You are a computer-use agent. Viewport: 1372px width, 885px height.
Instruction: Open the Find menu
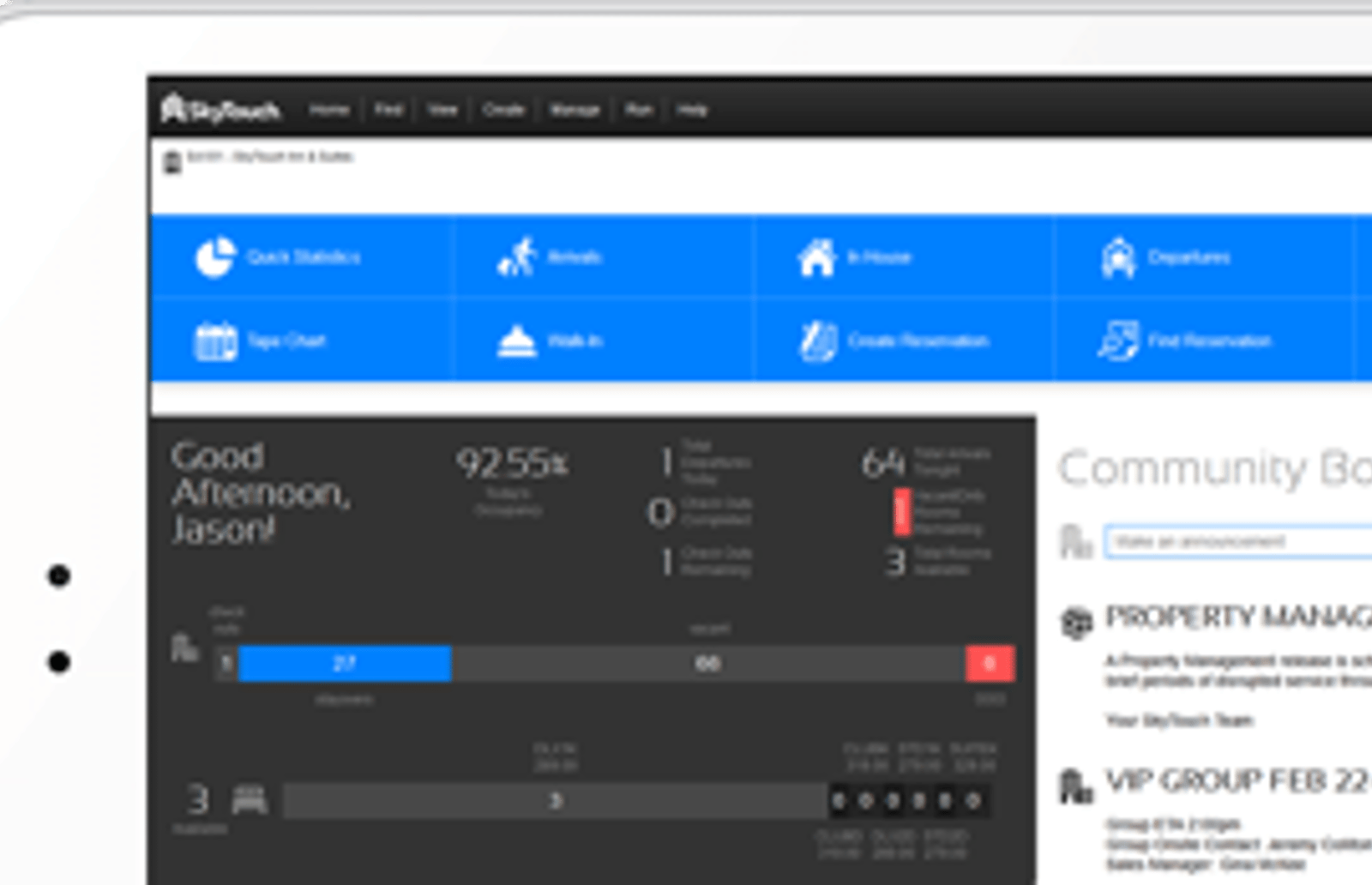388,110
